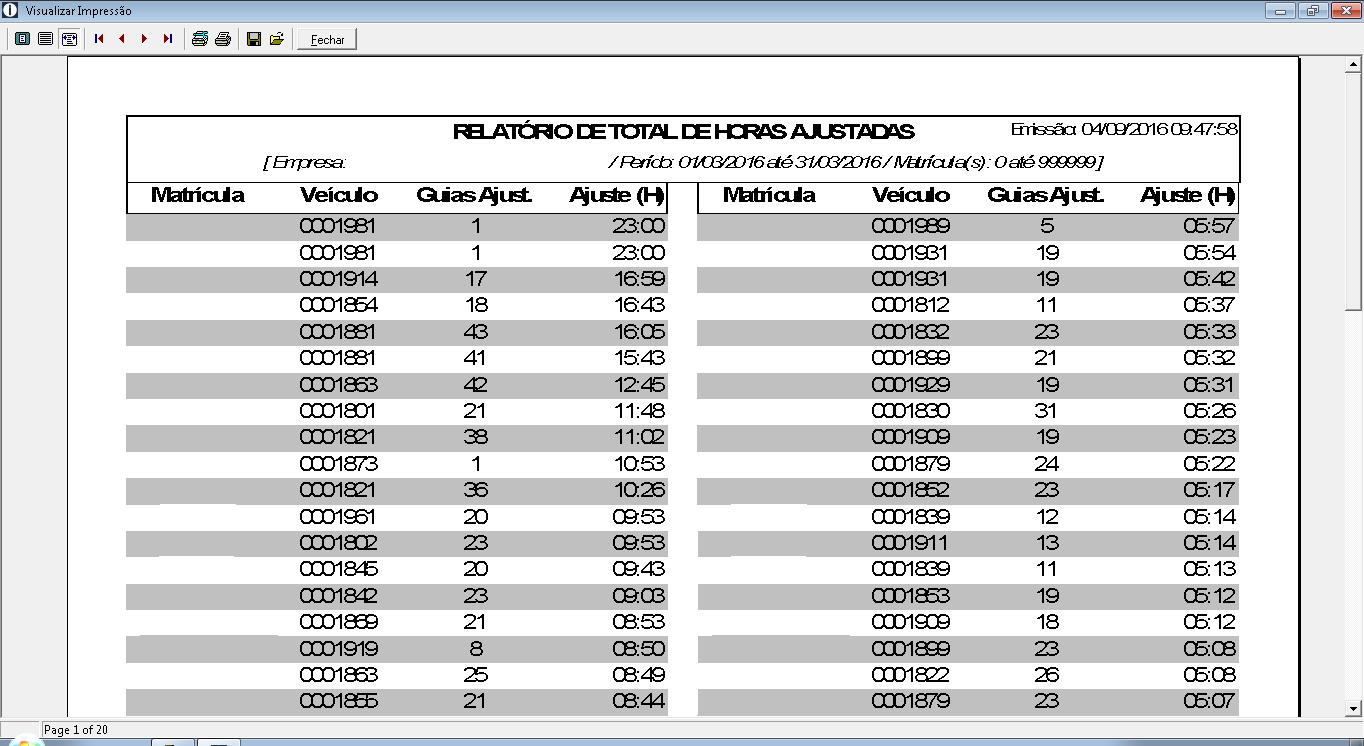The image size is (1364, 746).
Task: Go to the previous page
Action: point(122,39)
